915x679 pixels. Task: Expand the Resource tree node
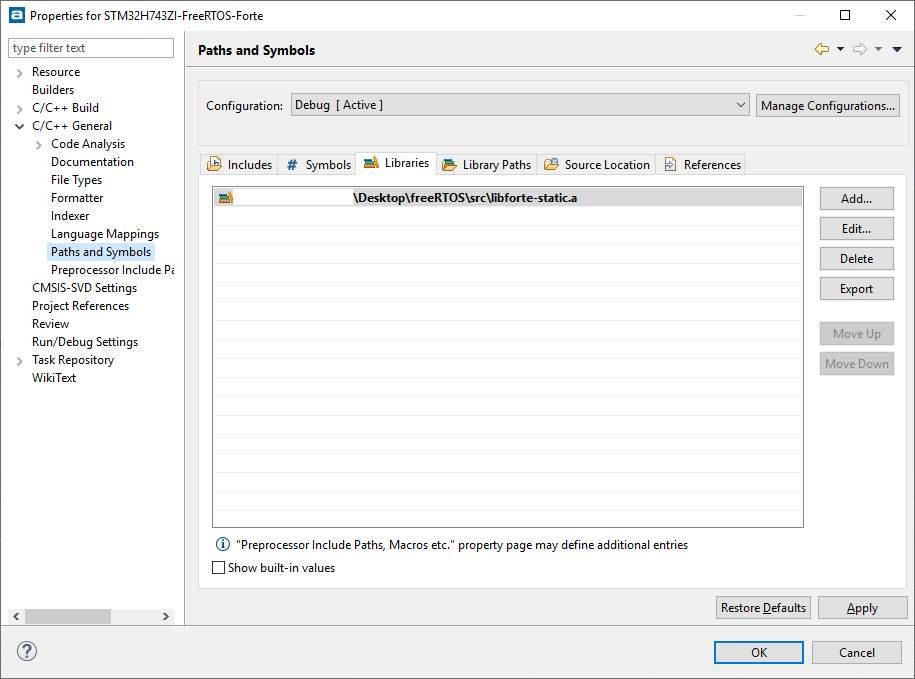click(20, 72)
